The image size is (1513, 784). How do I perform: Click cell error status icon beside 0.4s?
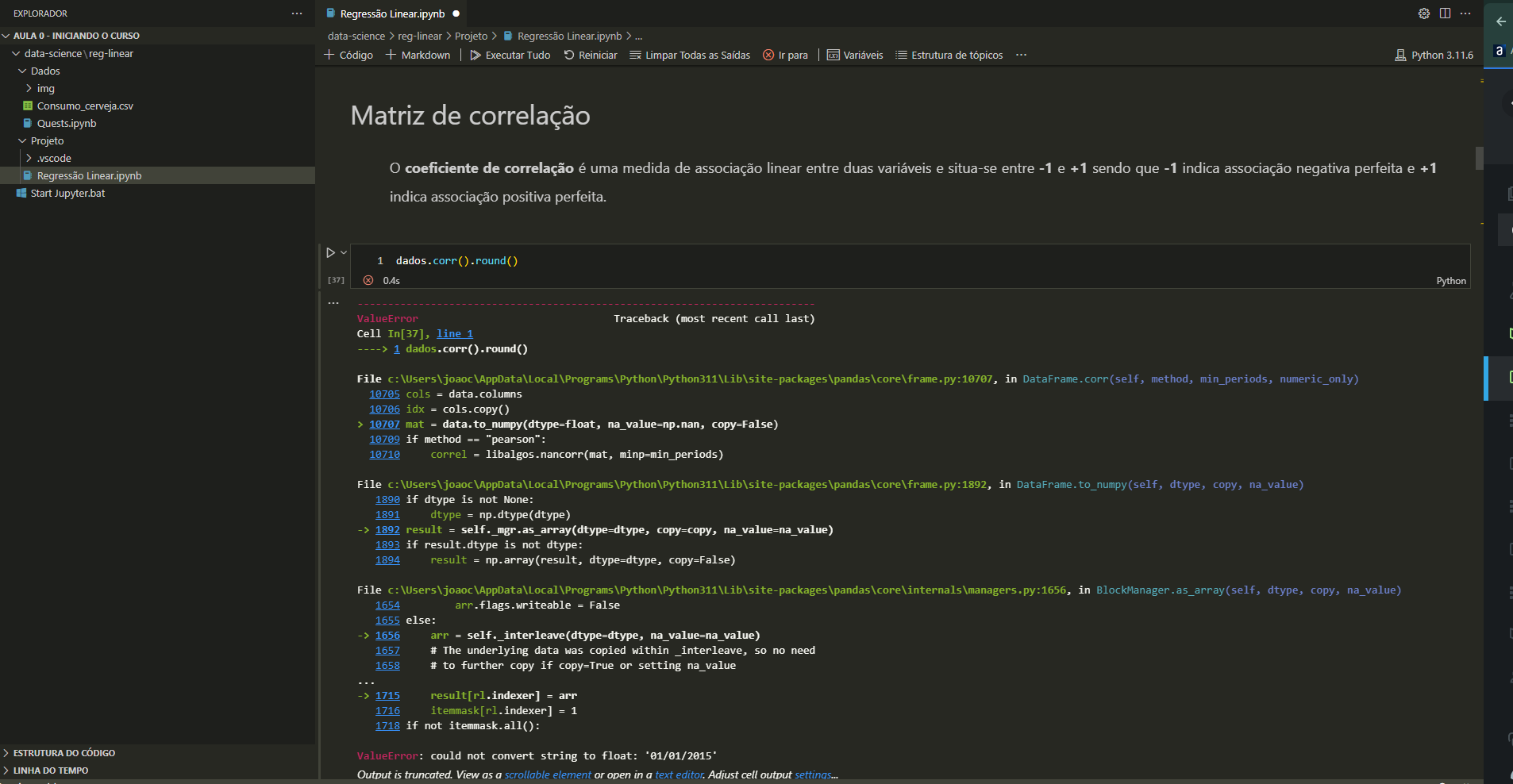click(368, 280)
